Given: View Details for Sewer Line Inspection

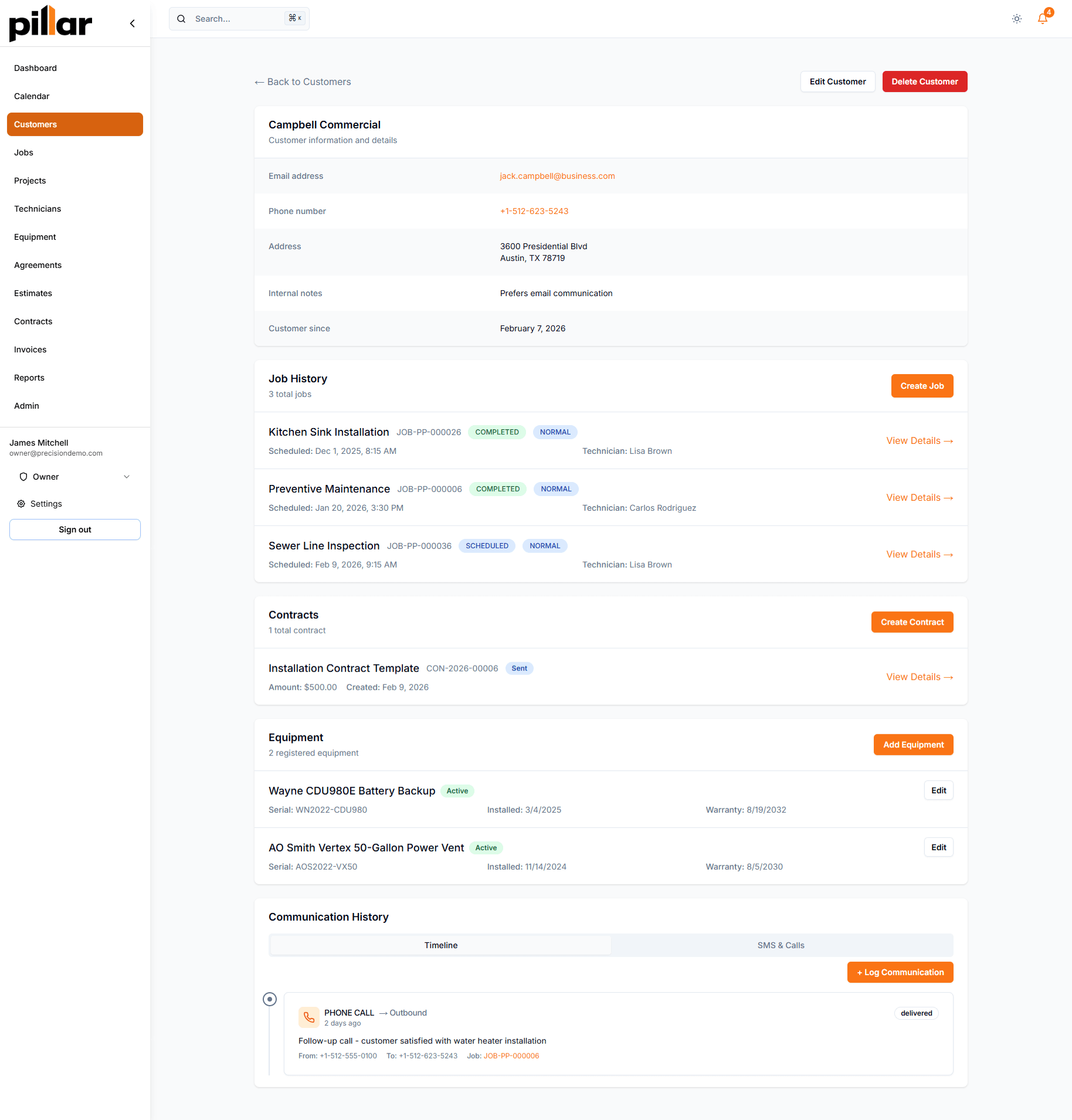Looking at the screenshot, I should coord(919,554).
